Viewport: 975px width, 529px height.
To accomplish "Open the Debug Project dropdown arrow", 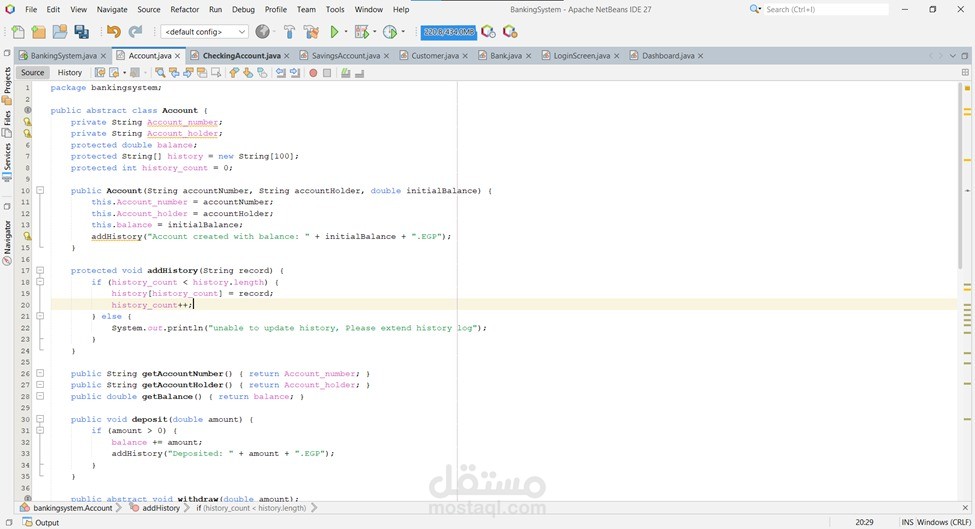I will pos(374,32).
